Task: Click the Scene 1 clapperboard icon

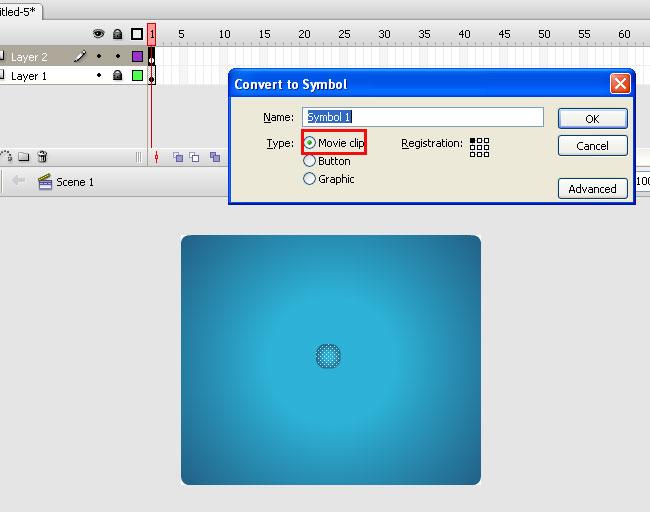Action: (45, 182)
